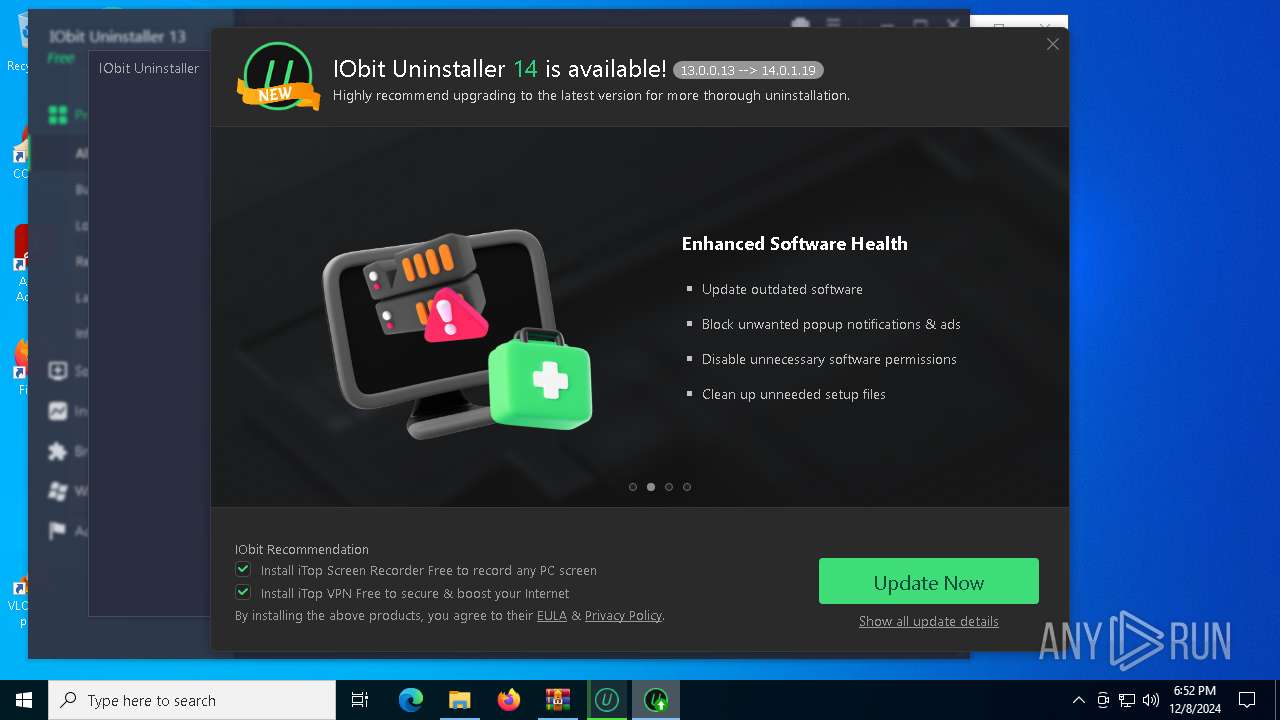Open main window options menu icon
1280x720 pixels.
[x=832, y=24]
